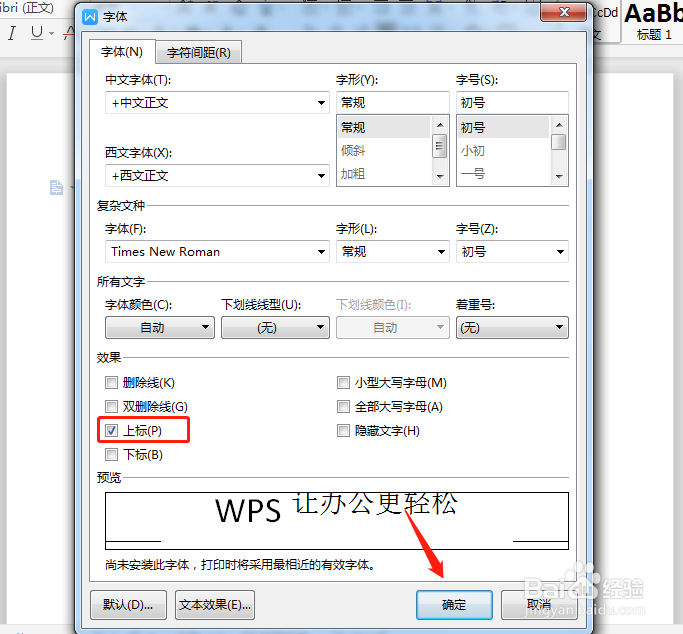The image size is (683, 634).
Task: Open the underline style arrow next to U
Action: [51, 34]
